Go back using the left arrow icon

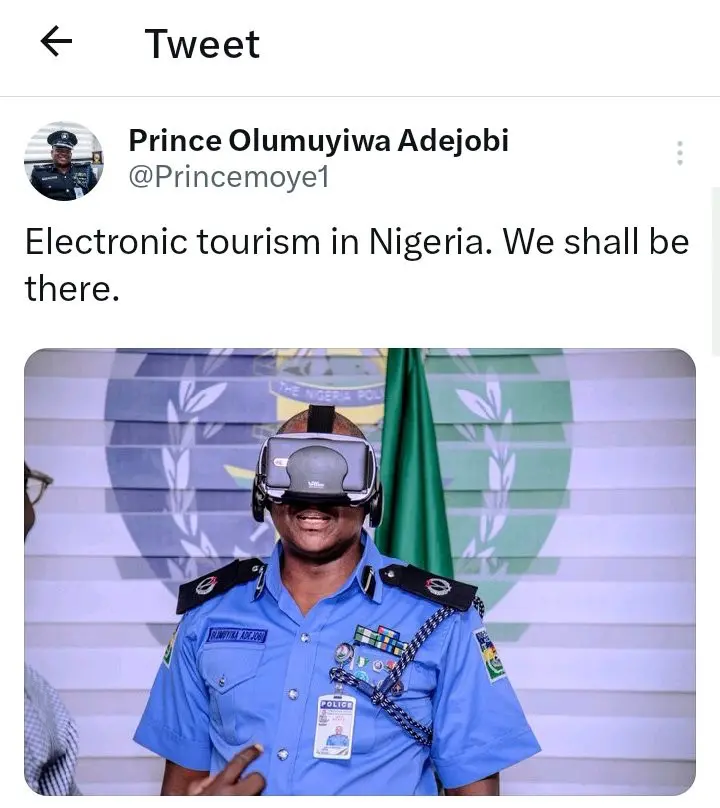pos(56,42)
